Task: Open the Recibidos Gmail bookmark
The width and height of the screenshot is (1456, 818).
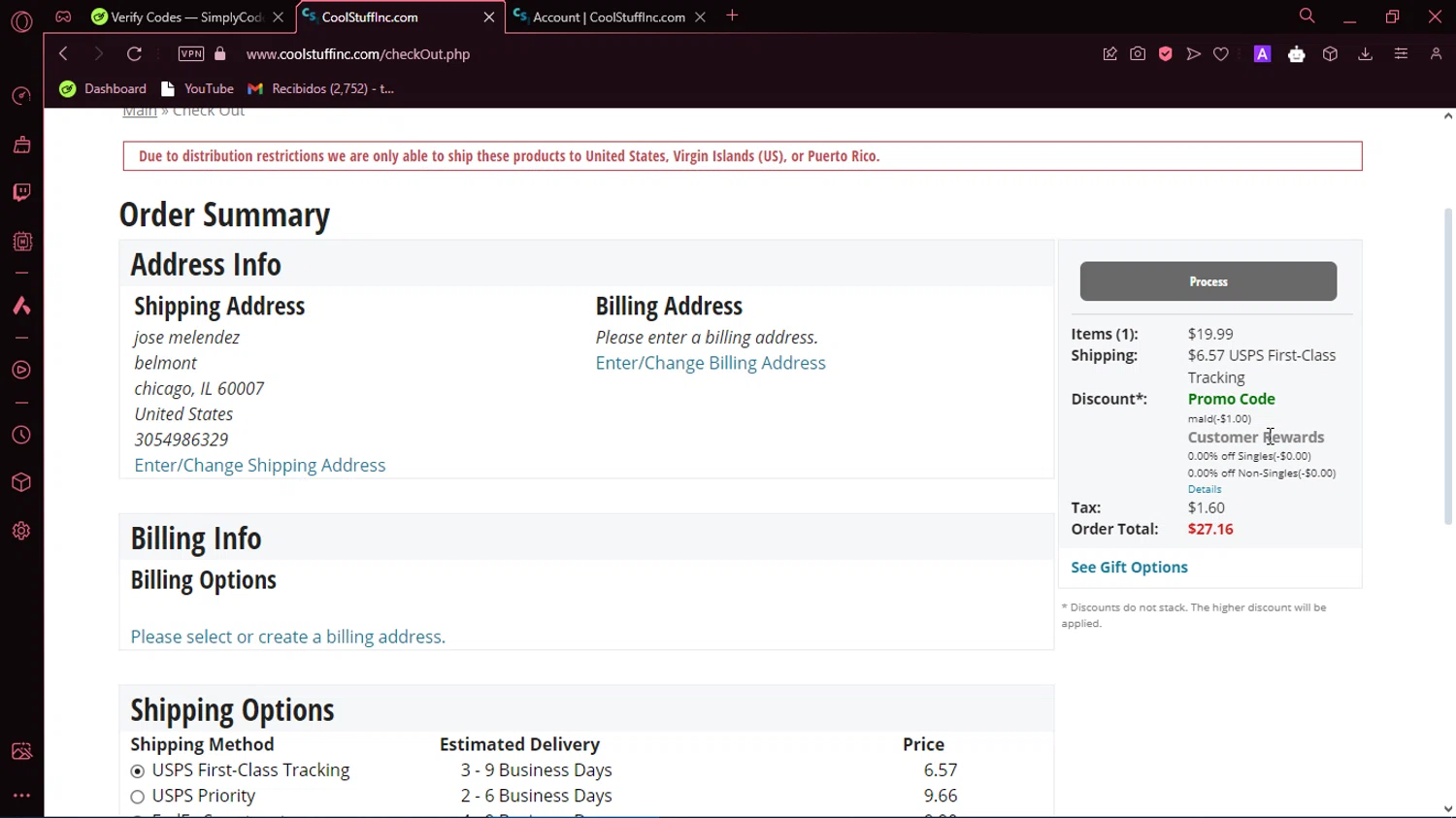Action: [321, 88]
